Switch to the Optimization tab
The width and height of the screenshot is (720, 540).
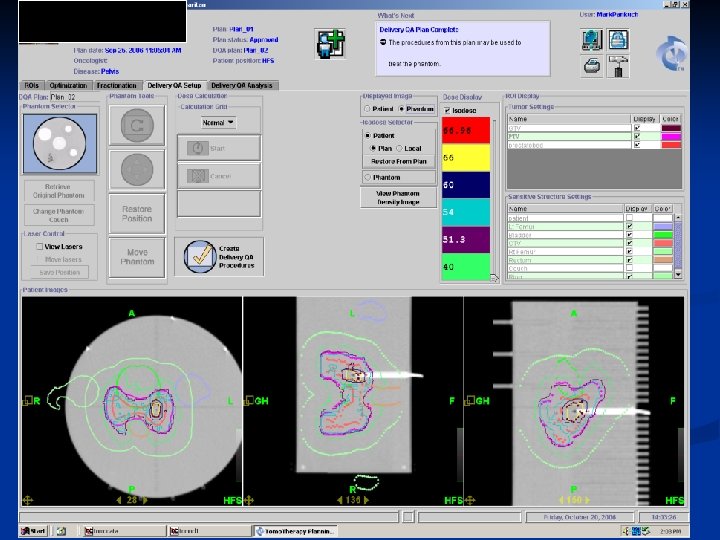(x=68, y=85)
